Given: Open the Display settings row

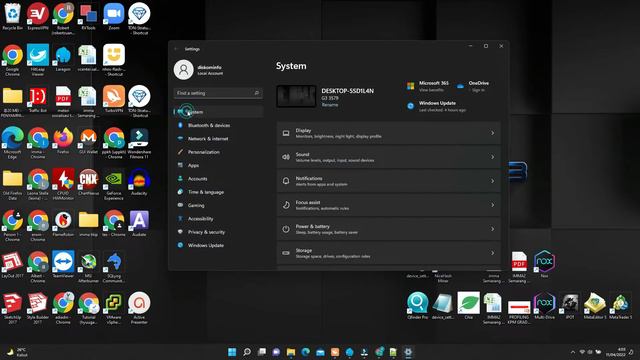Looking at the screenshot, I should pyautogui.click(x=389, y=133).
